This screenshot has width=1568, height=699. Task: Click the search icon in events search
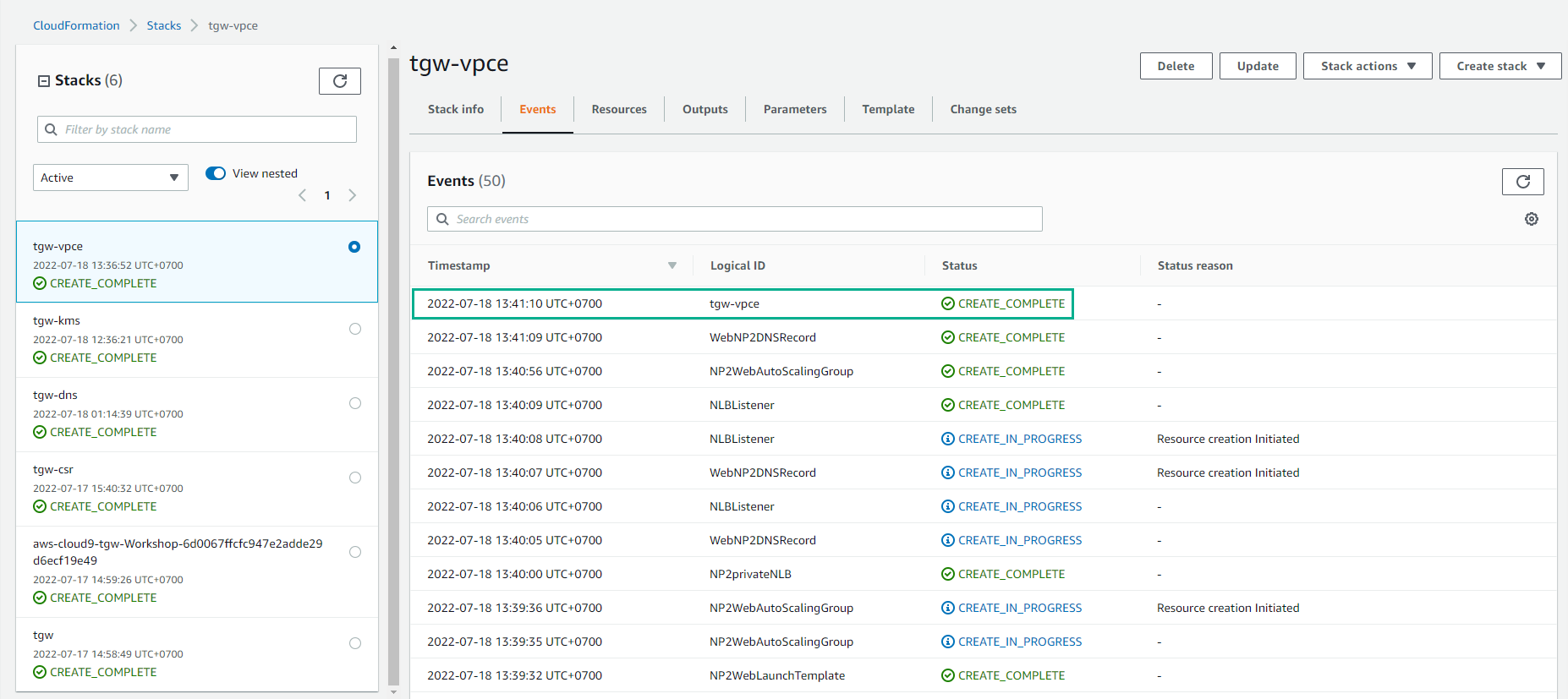[442, 219]
